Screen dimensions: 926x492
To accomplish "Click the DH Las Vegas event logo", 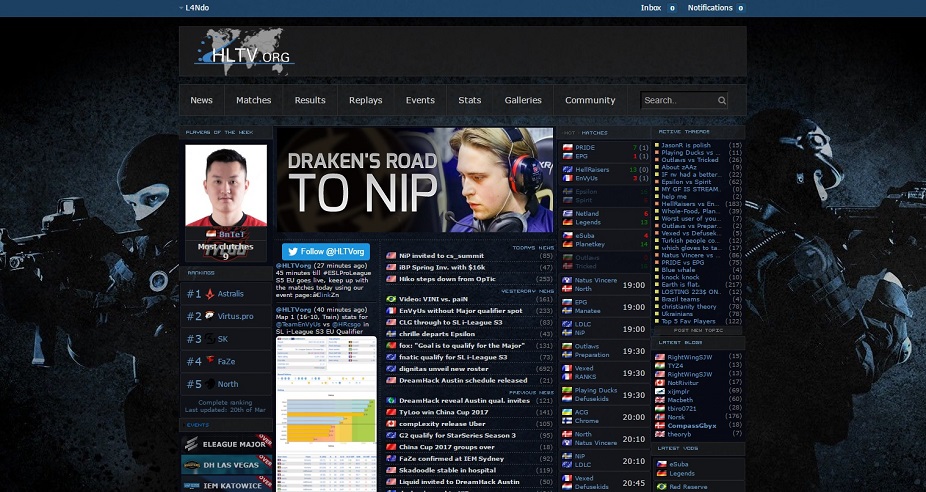I will (191, 465).
